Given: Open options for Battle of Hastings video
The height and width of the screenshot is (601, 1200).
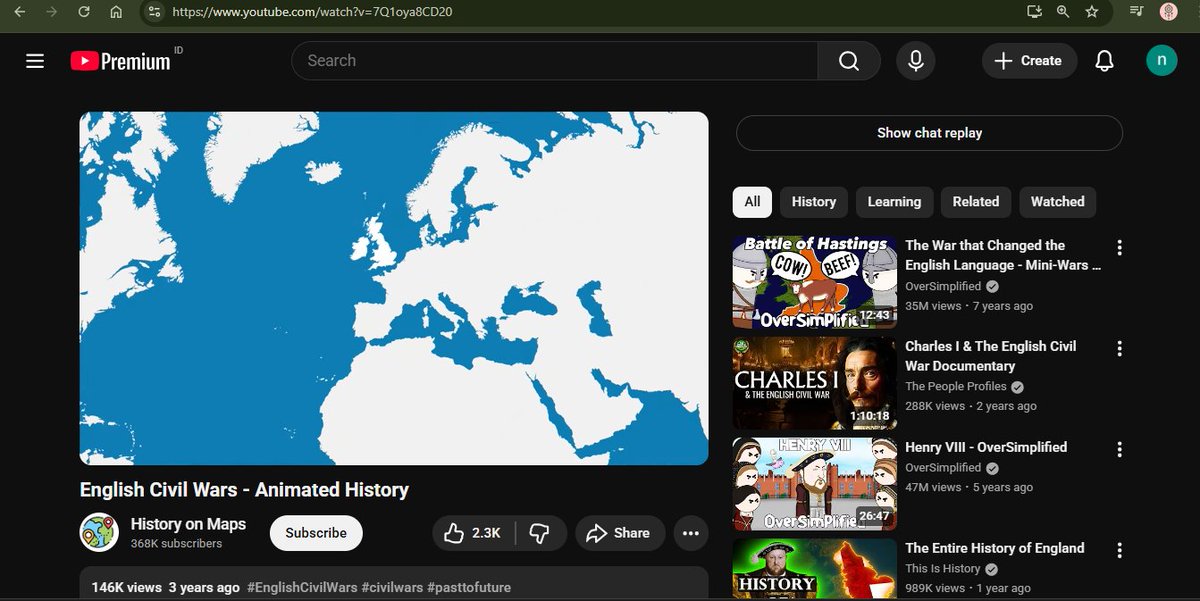Looking at the screenshot, I should click(x=1119, y=247).
